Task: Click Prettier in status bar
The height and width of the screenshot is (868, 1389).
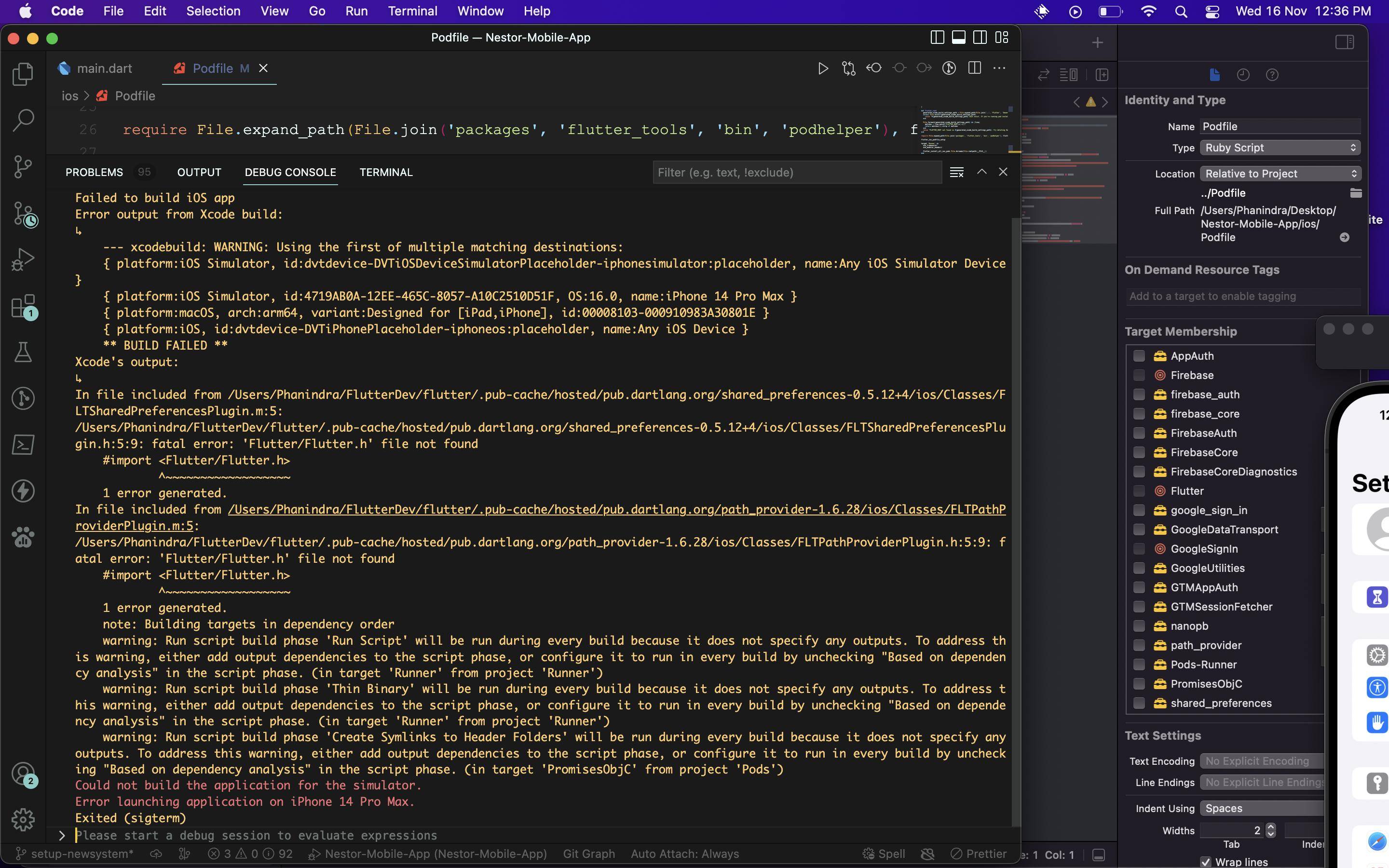Action: click(979, 854)
